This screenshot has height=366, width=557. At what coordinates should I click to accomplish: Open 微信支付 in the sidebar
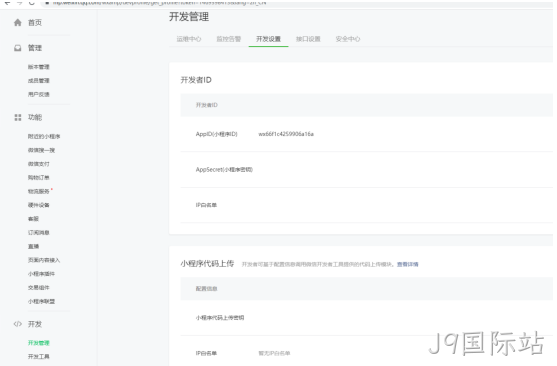[x=39, y=164]
